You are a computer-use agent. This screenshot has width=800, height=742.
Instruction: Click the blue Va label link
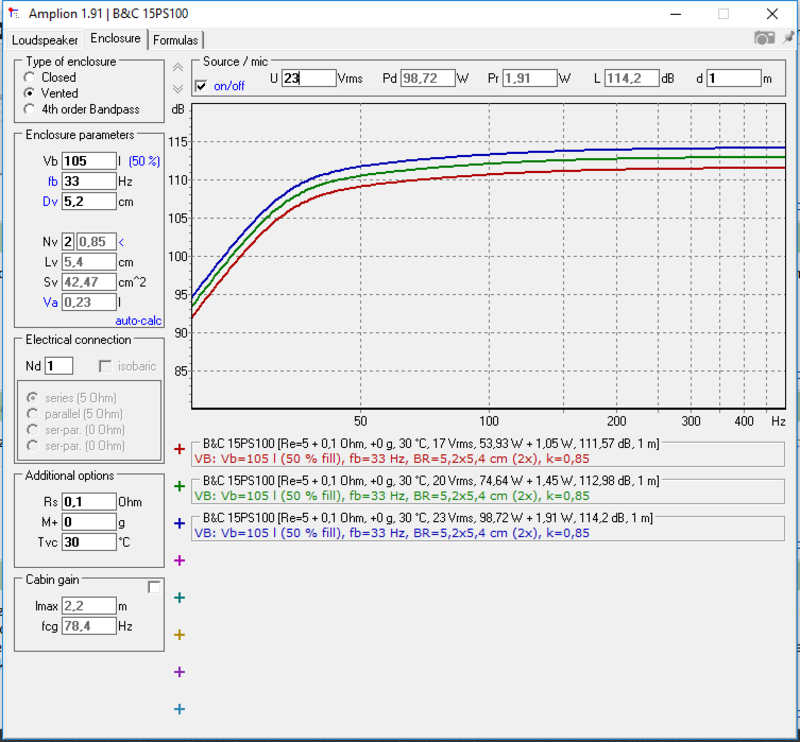(x=50, y=302)
